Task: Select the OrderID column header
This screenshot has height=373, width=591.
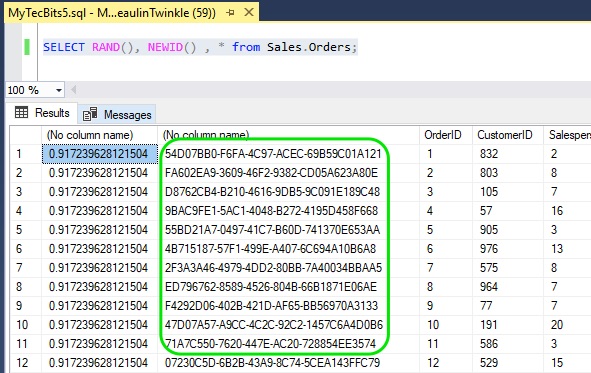Action: click(446, 135)
